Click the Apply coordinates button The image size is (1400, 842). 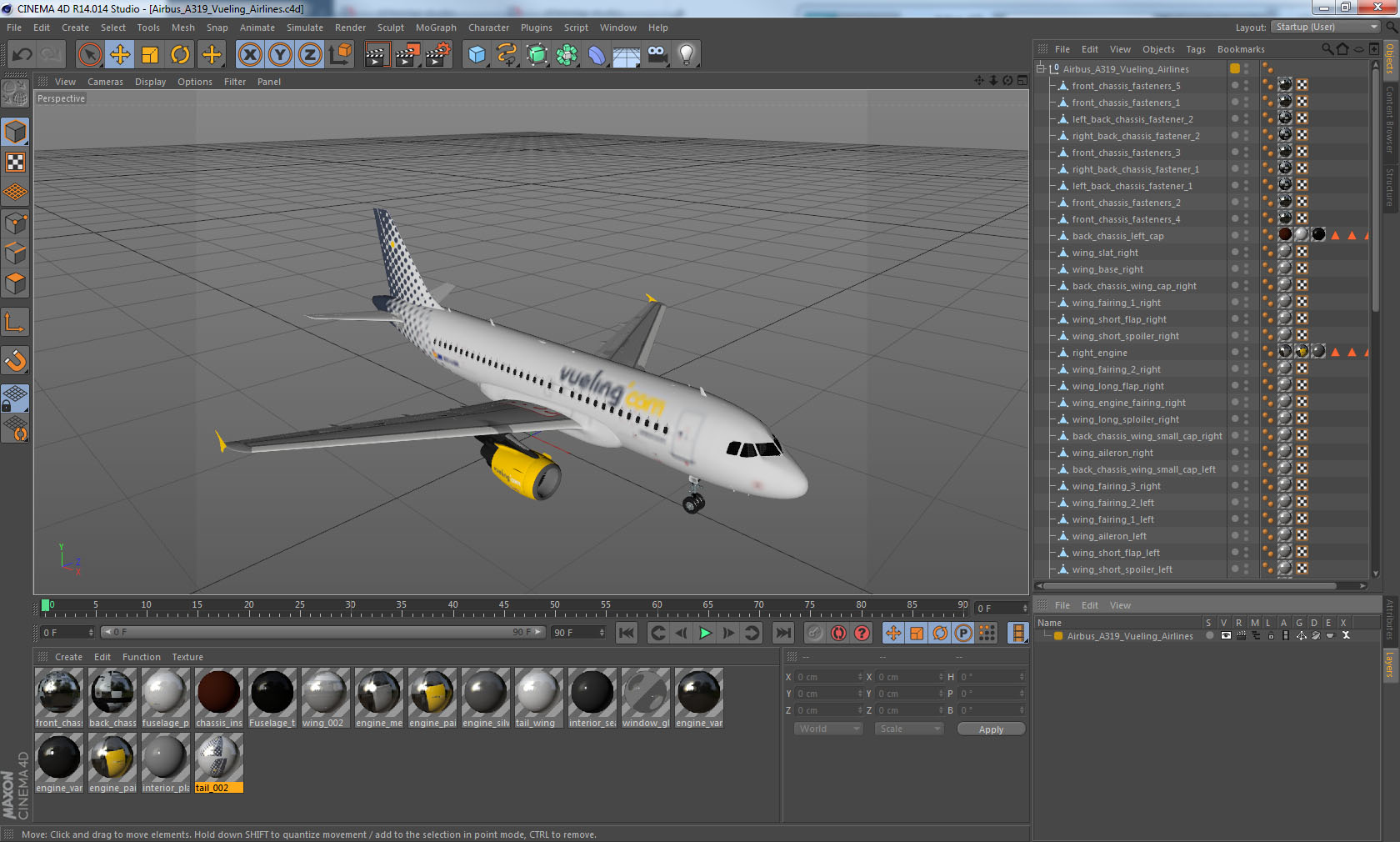click(991, 729)
